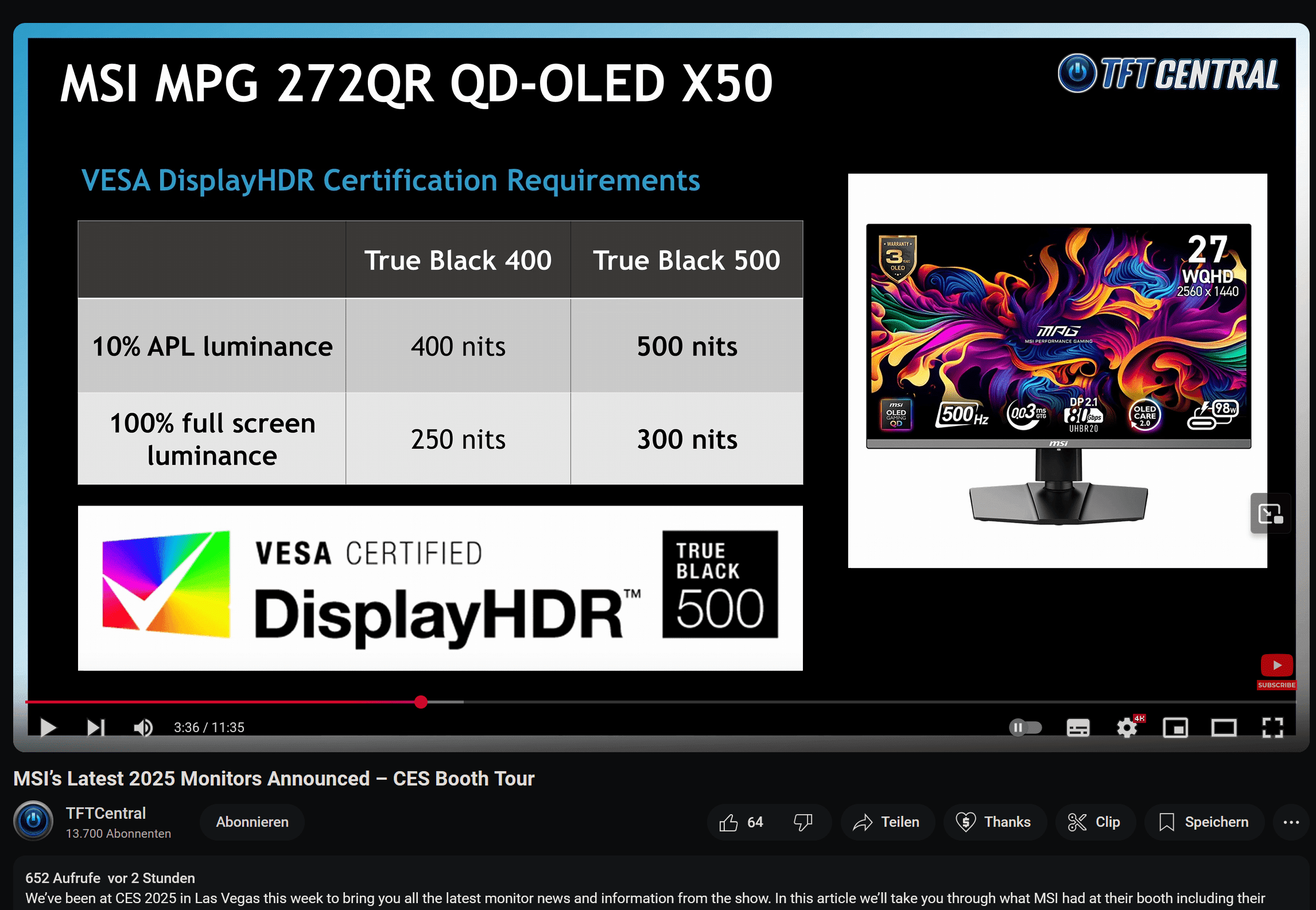Open the TFTCentral channel name link

[106, 813]
